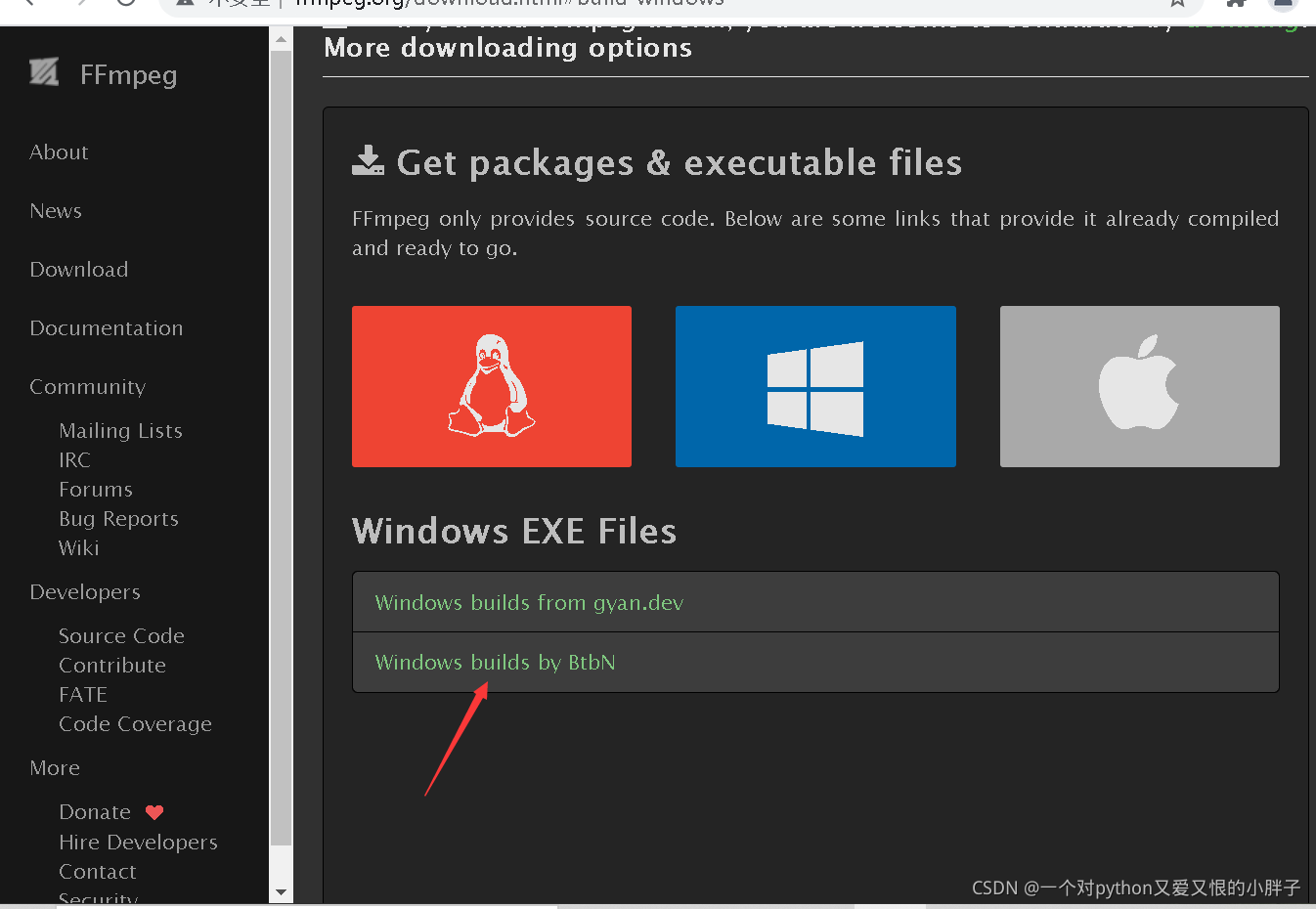The image size is (1316, 909).
Task: Open Bug Reports page
Action: [118, 519]
